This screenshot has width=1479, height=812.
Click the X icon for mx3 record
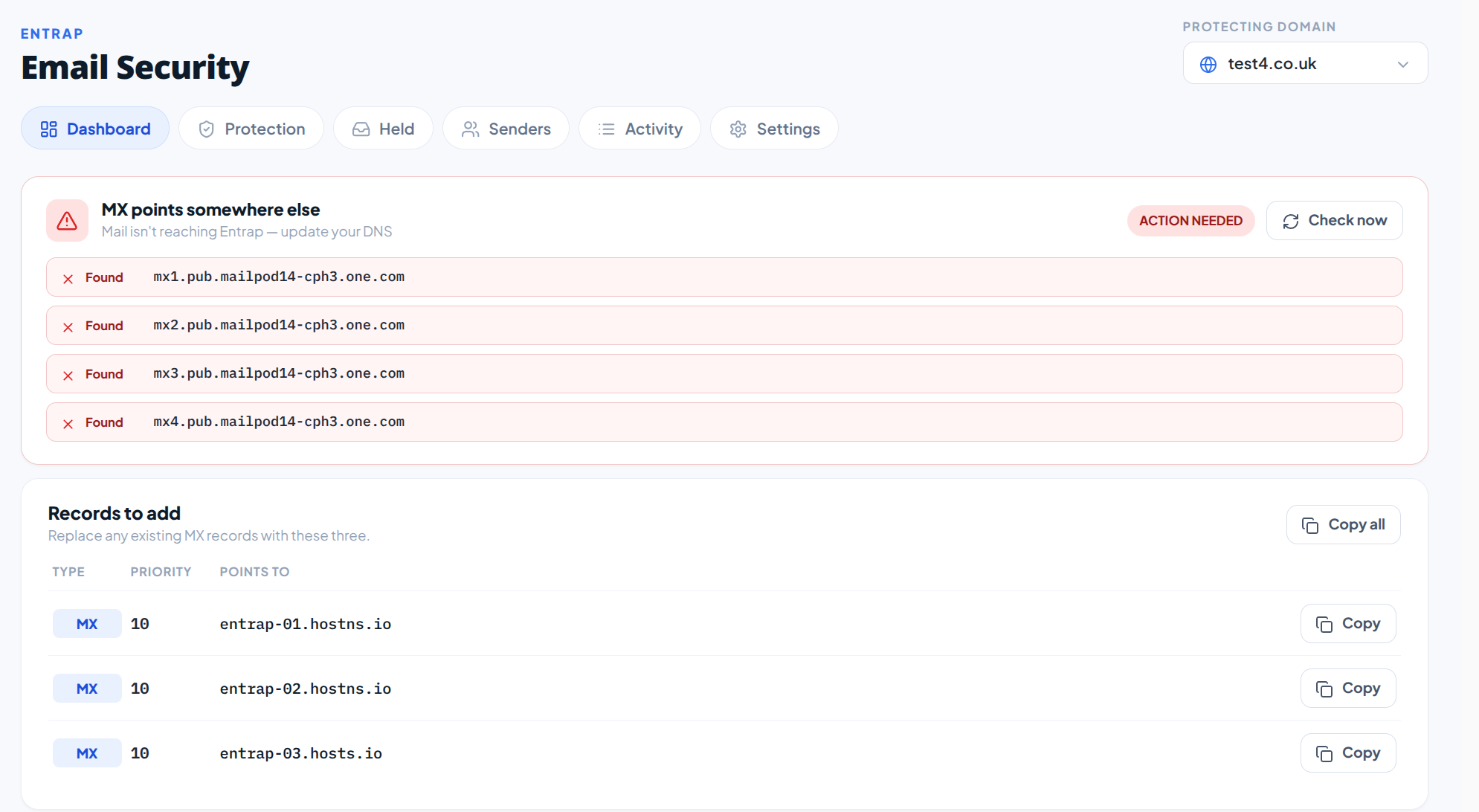point(68,376)
